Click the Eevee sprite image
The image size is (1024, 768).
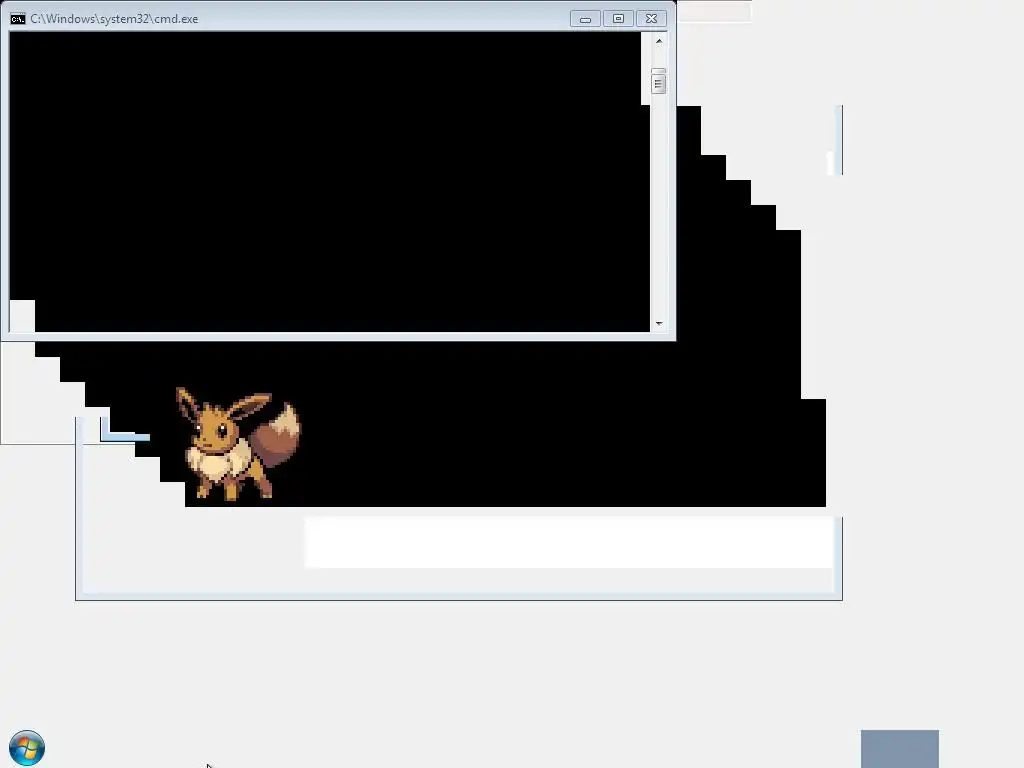(238, 444)
